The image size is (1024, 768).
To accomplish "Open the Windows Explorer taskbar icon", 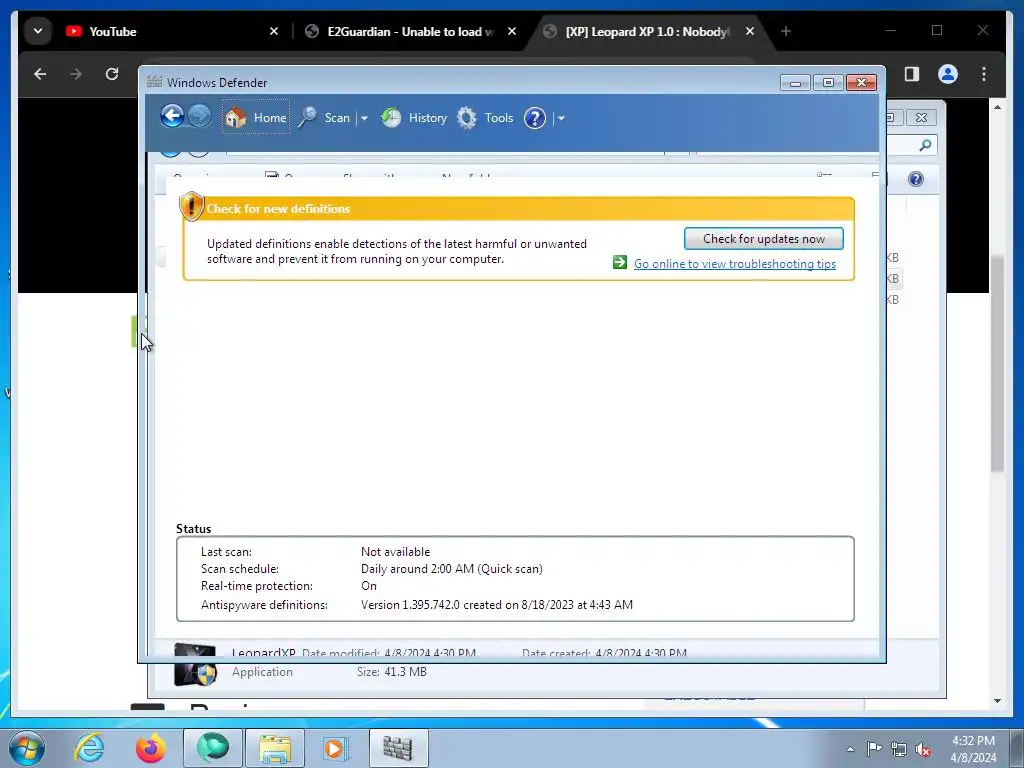I will (x=275, y=748).
